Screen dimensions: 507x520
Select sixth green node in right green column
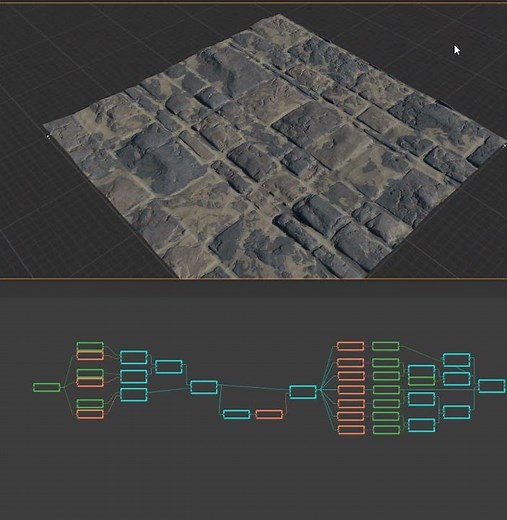(386, 416)
